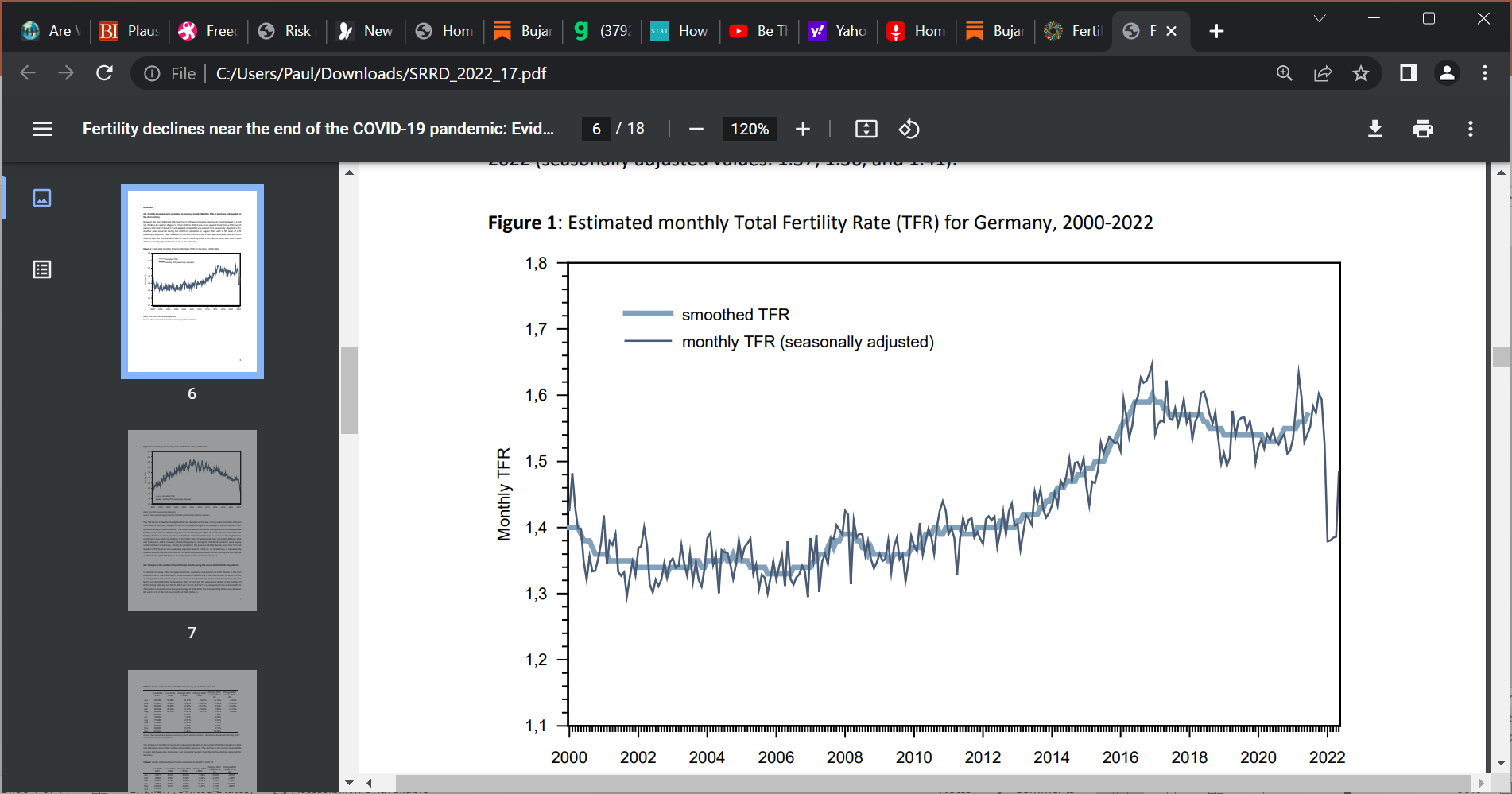The height and width of the screenshot is (794, 1512).
Task: Switch to the 'New' tab
Action: 365,31
